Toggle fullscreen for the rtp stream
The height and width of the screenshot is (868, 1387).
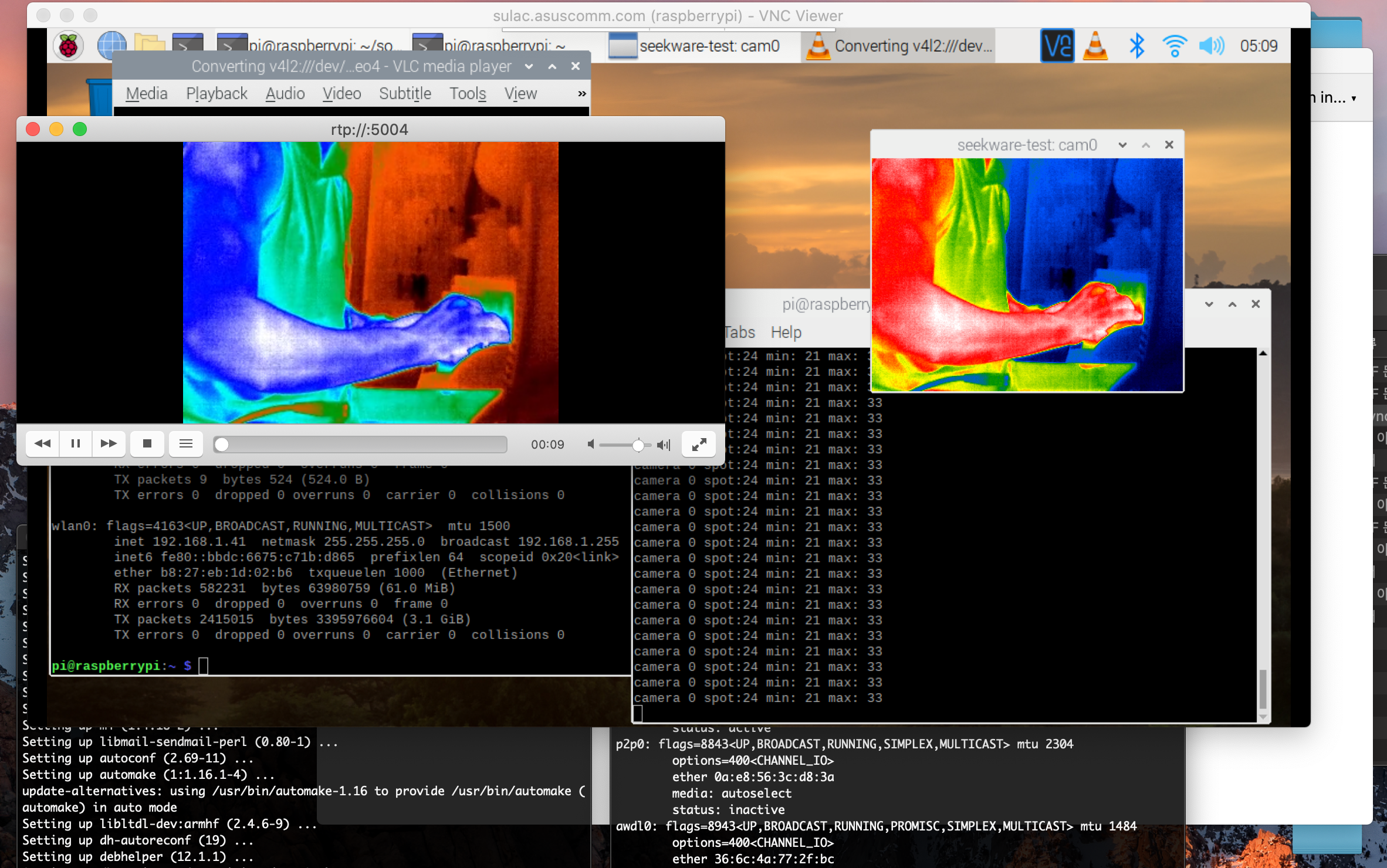(x=699, y=444)
